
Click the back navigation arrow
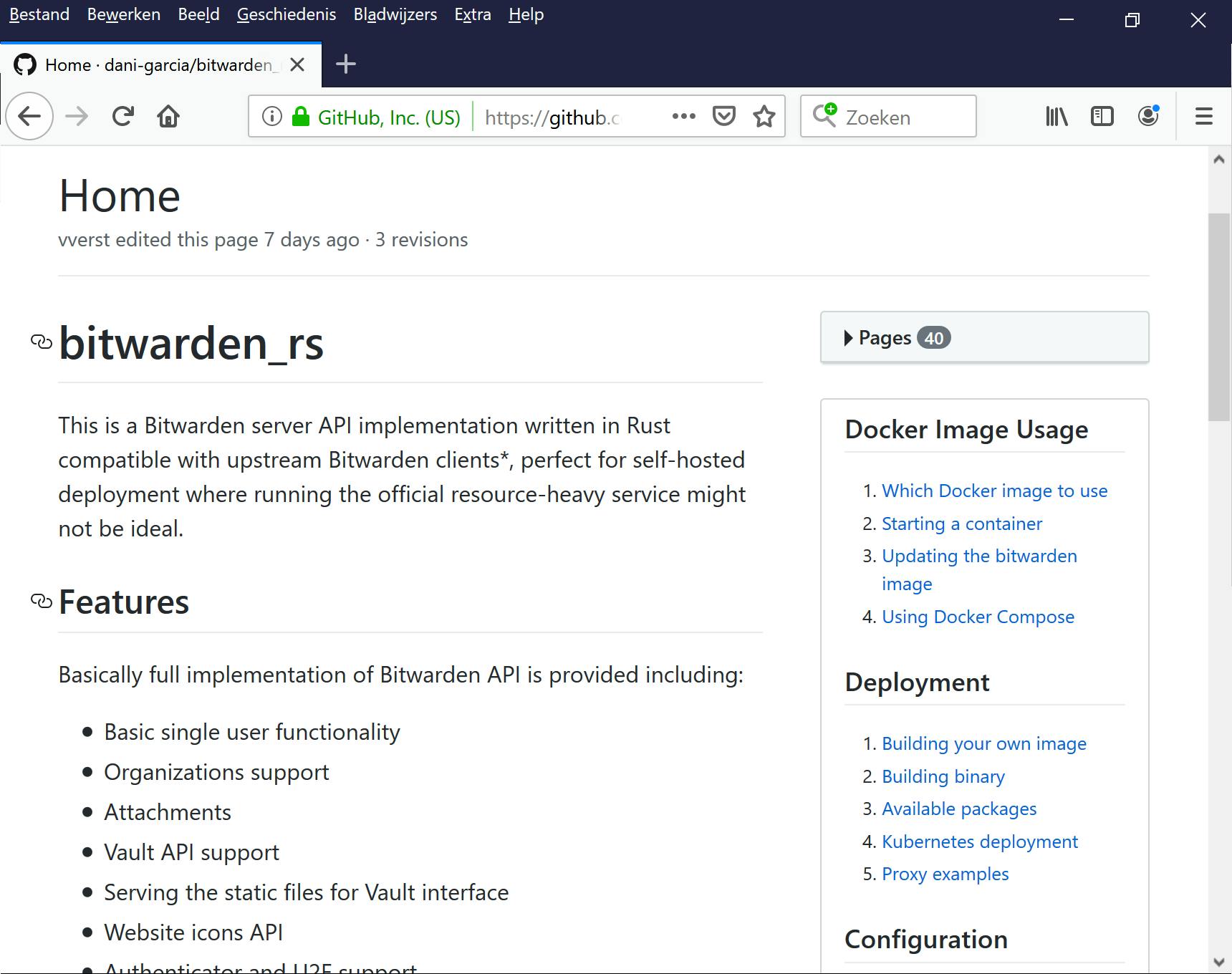click(x=29, y=116)
